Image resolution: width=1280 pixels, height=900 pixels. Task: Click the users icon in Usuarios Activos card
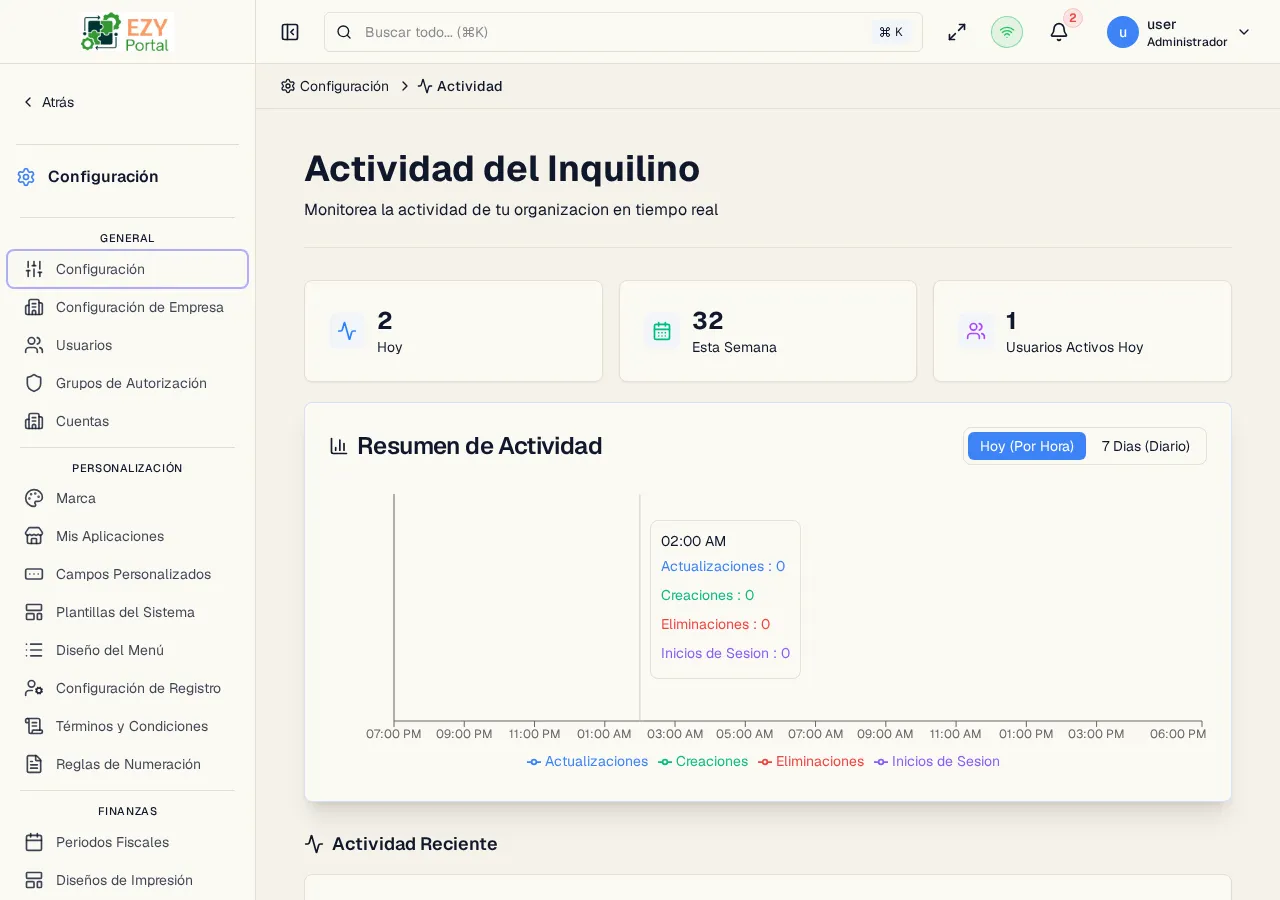[976, 331]
